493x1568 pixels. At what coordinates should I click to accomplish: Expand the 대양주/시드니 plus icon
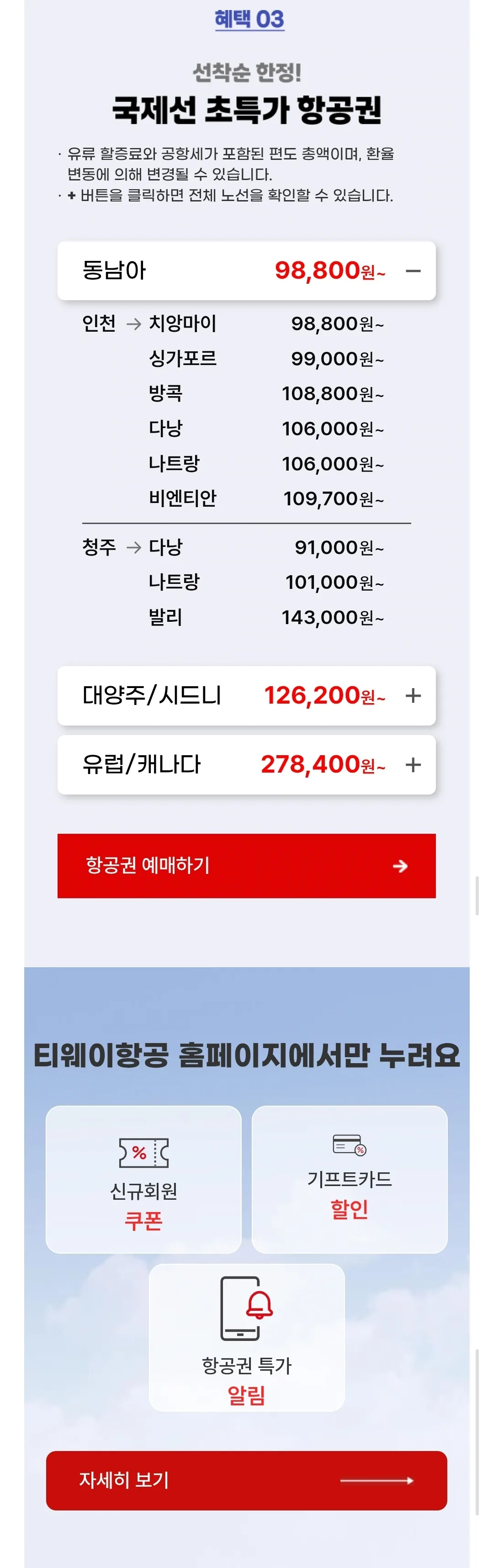click(413, 695)
